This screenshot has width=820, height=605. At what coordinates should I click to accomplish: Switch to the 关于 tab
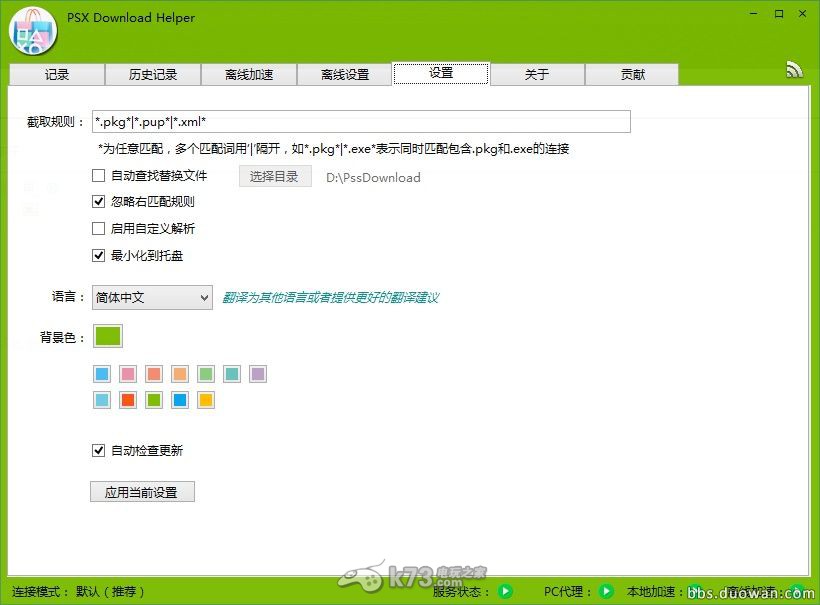point(537,73)
